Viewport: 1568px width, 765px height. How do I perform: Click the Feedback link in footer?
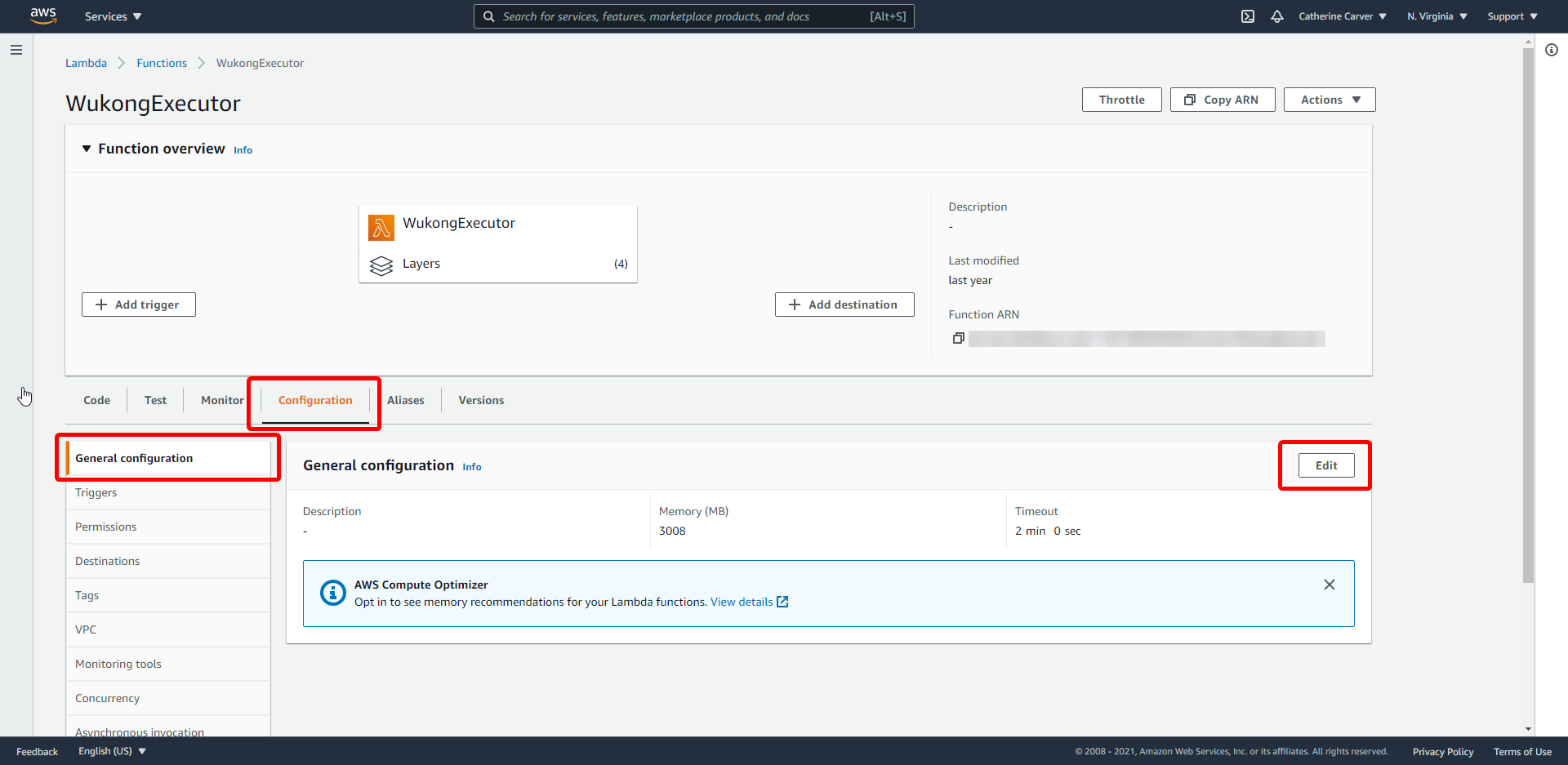point(37,752)
